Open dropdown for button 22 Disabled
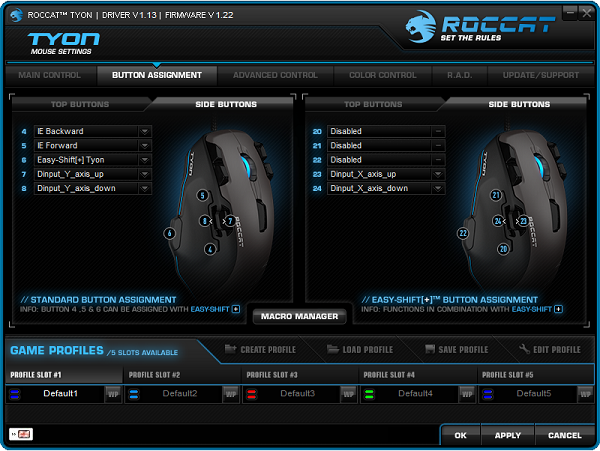Image resolution: width=600 pixels, height=451 pixels. click(438, 160)
